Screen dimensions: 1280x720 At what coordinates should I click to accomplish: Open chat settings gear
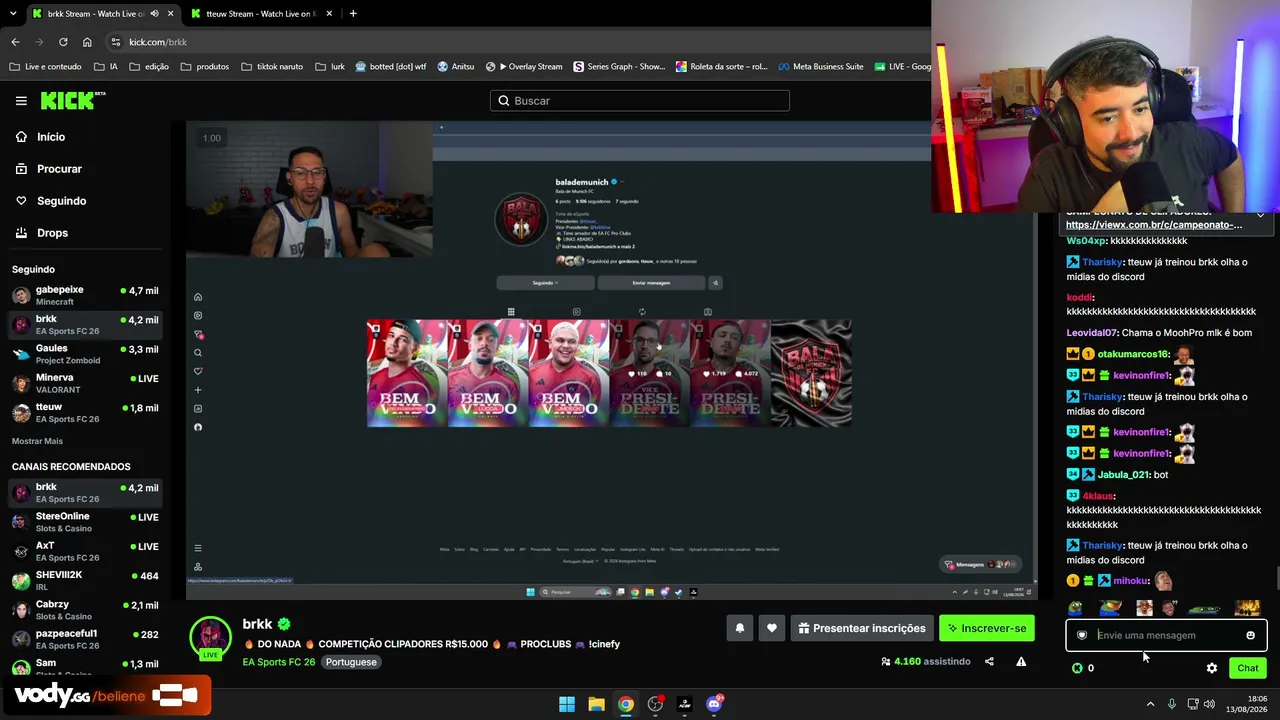coord(1212,668)
